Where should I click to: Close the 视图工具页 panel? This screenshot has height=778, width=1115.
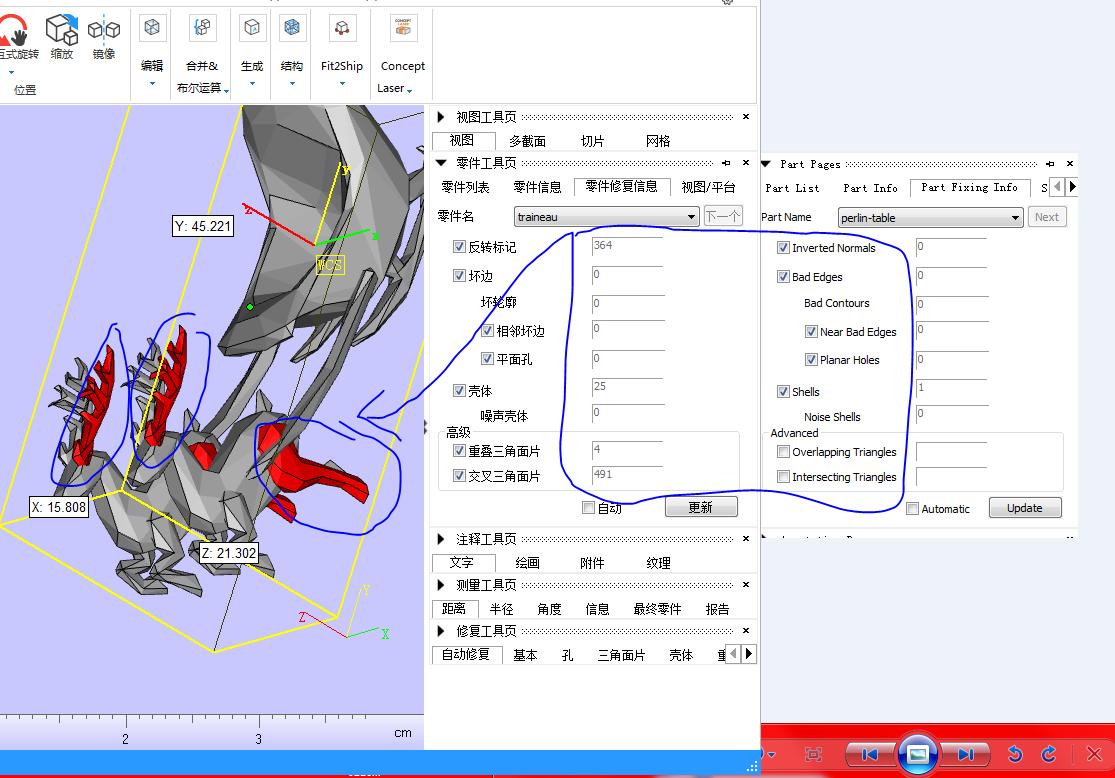746,117
